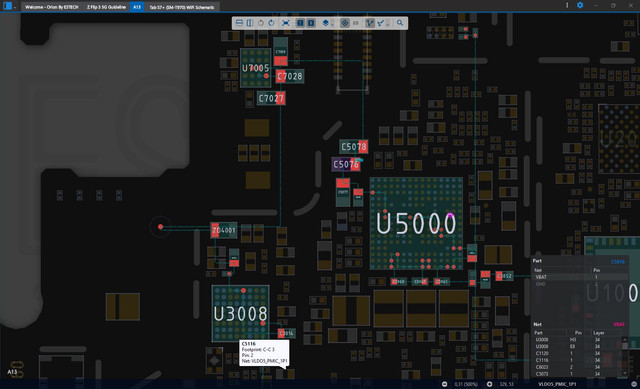Select the net trace tool icon

click(381, 23)
